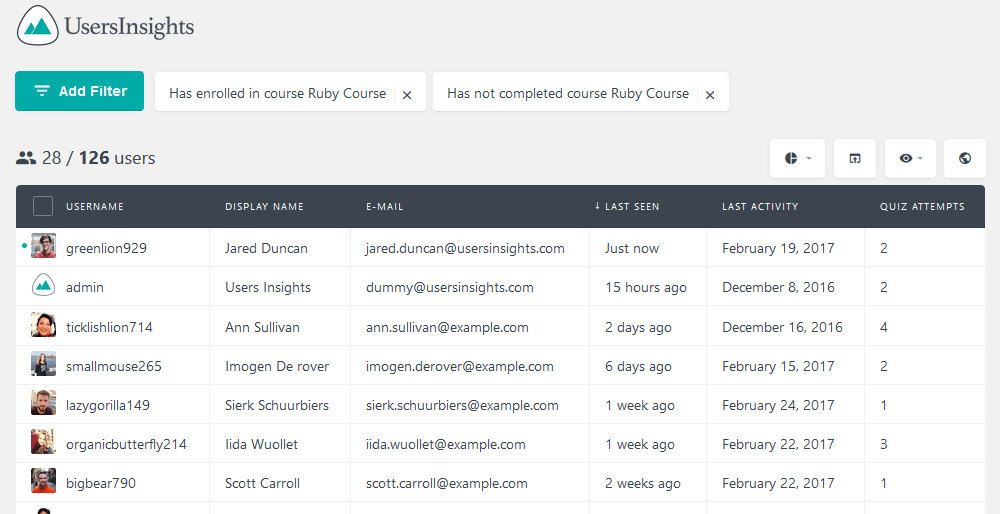Screen dimensions: 1000x514
Task: Click the '2 weeks ago' cell
Action: [x=643, y=483]
